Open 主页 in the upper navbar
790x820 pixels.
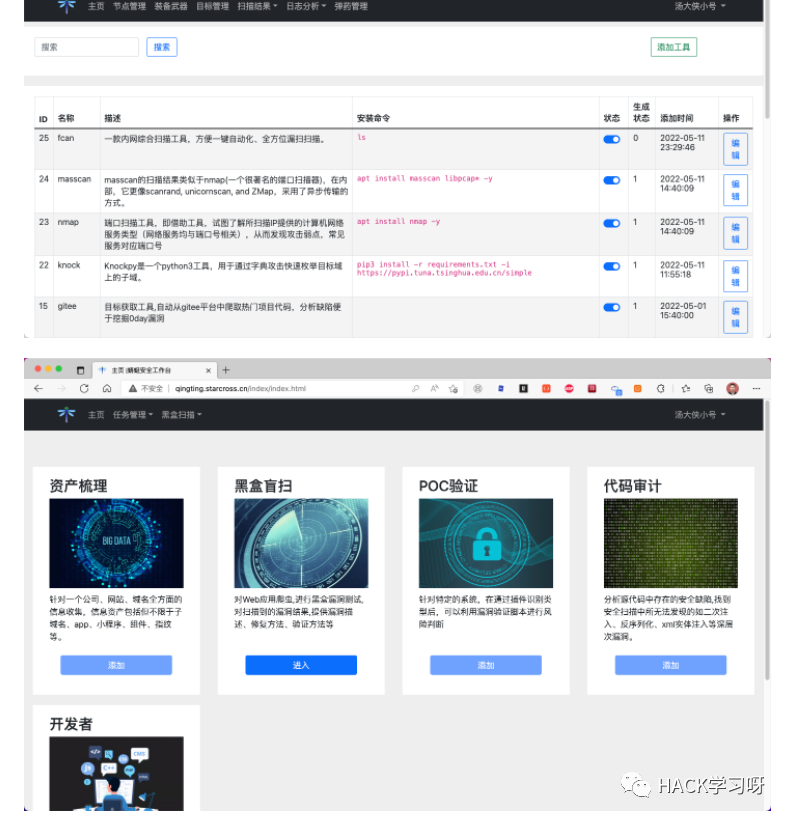click(96, 6)
